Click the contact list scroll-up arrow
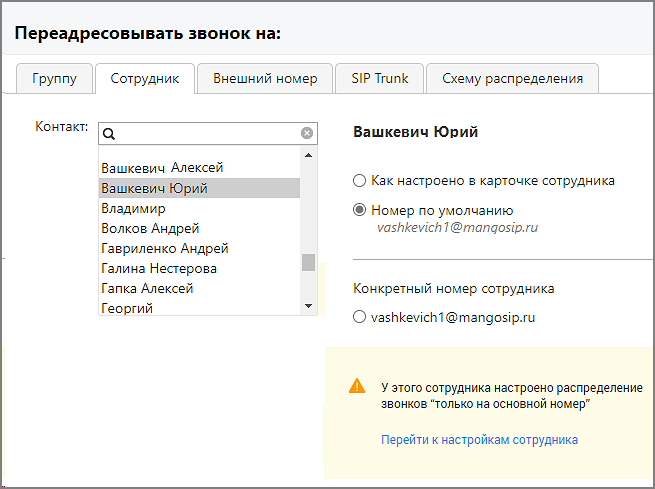The image size is (655, 489). [309, 155]
